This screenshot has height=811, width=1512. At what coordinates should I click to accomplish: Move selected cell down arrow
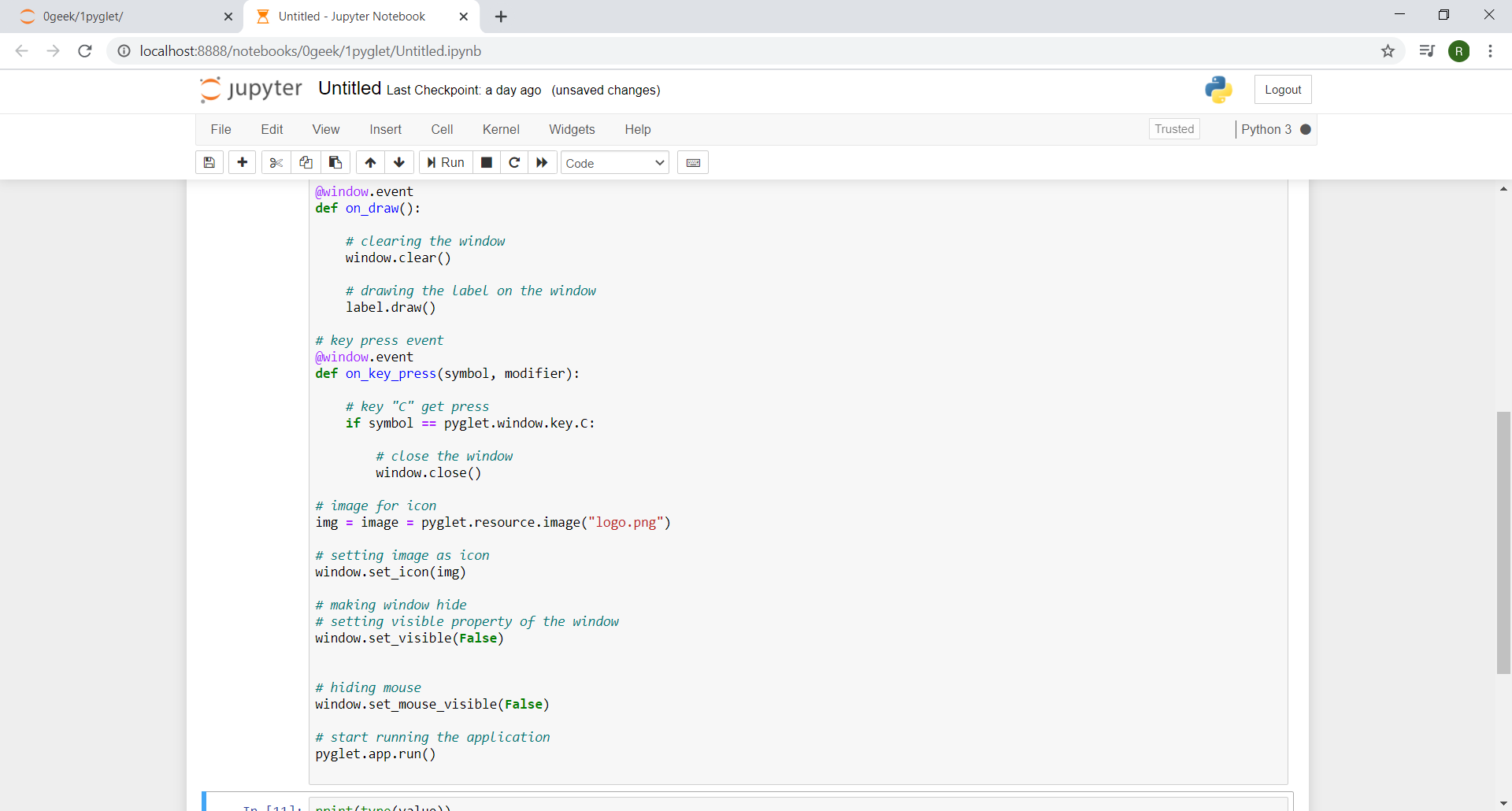pyautogui.click(x=399, y=163)
